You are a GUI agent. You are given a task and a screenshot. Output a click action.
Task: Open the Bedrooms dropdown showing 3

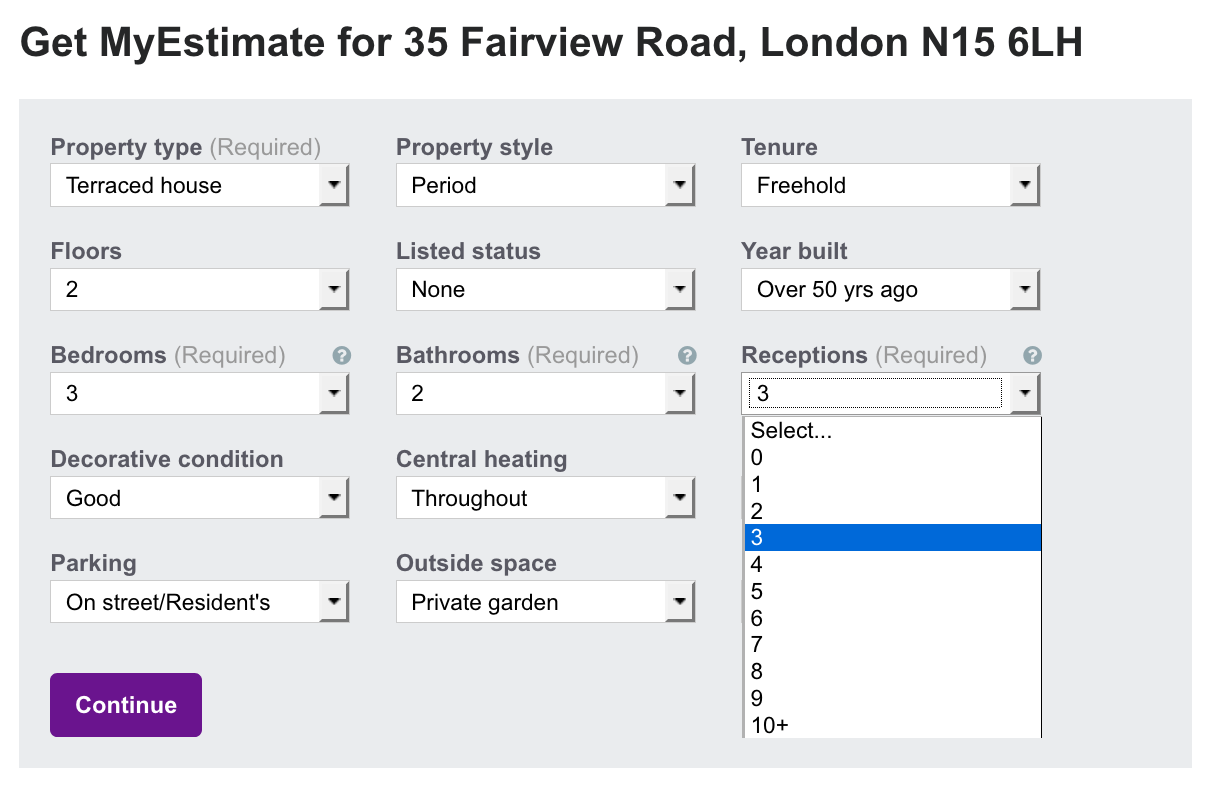(x=200, y=394)
